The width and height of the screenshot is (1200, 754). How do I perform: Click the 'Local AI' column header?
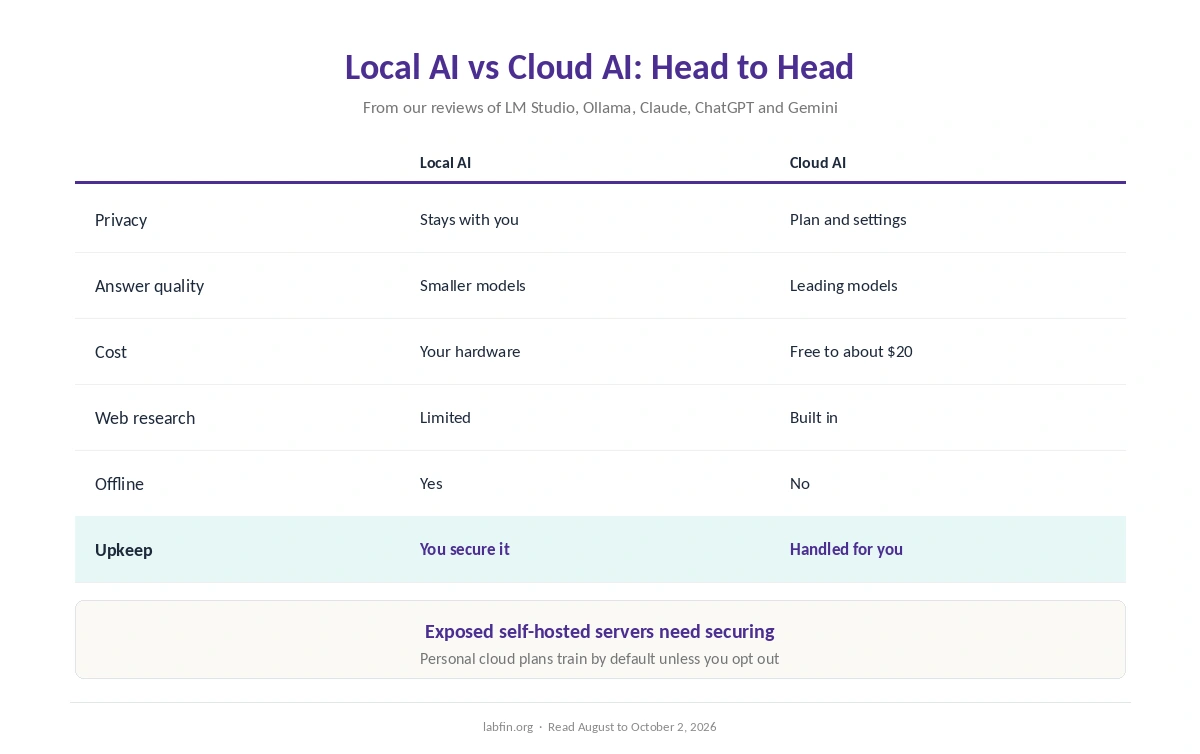pos(445,163)
